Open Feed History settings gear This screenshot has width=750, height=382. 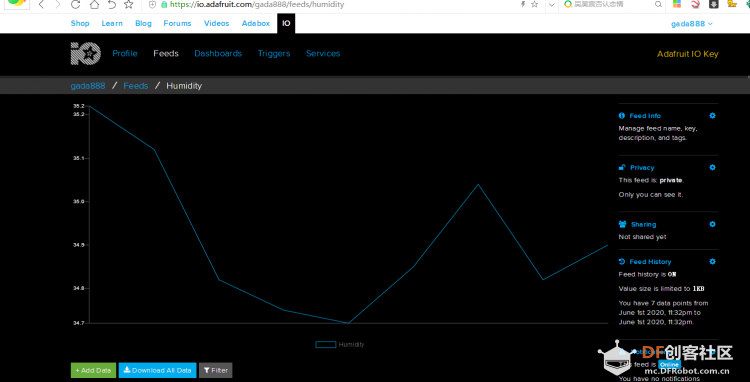(712, 262)
